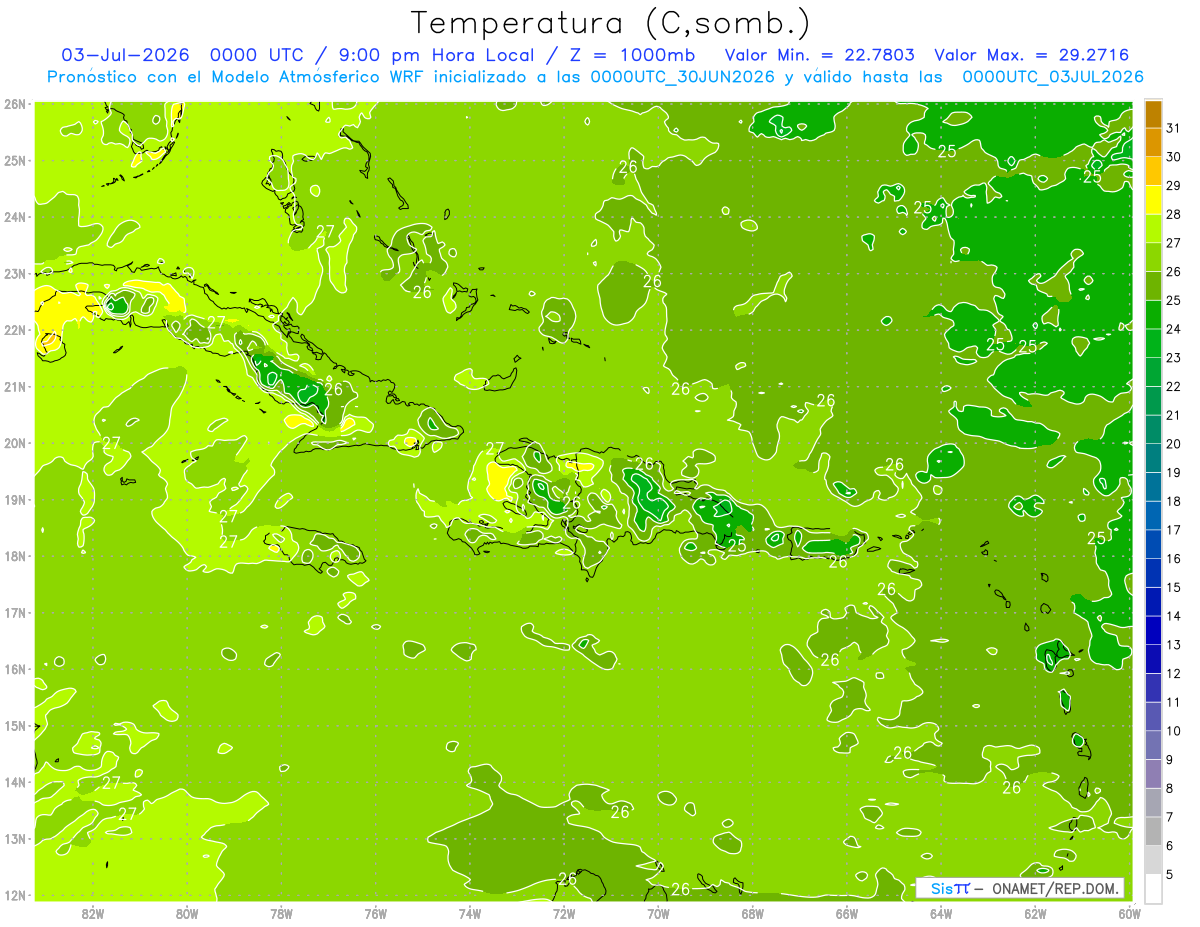Screen dimensions: 1200x927
Task: Click longitude axis label 62W
Action: pos(1035,913)
